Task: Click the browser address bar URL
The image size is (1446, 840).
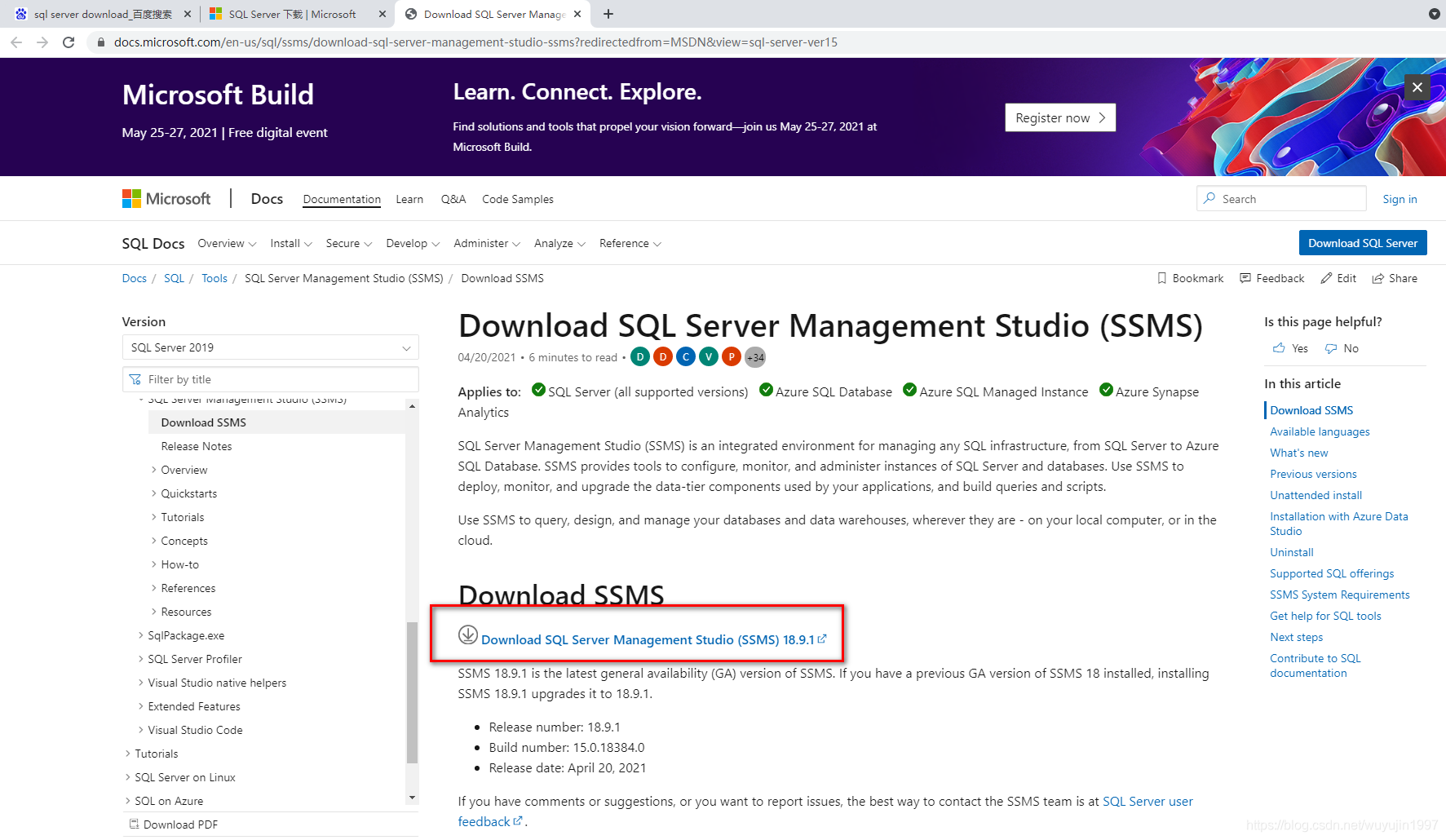Action: tap(475, 42)
